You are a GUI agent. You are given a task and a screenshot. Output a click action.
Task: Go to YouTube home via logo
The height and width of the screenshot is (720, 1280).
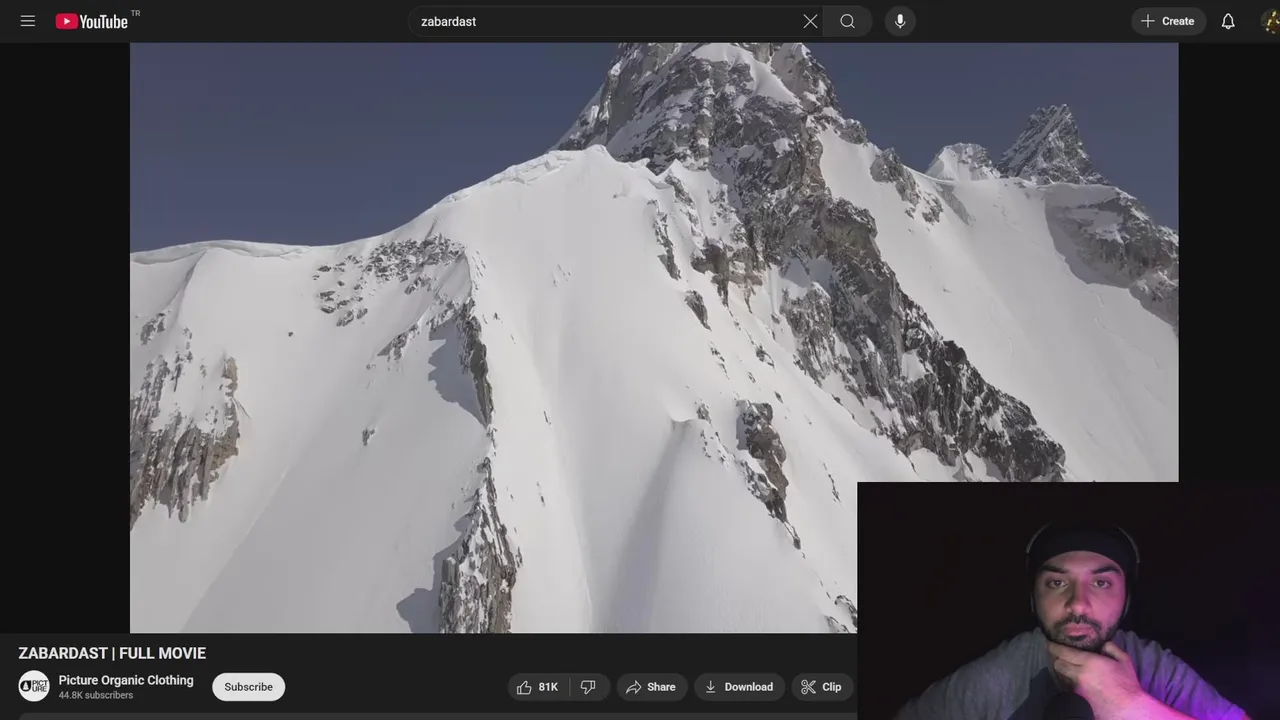point(91,21)
